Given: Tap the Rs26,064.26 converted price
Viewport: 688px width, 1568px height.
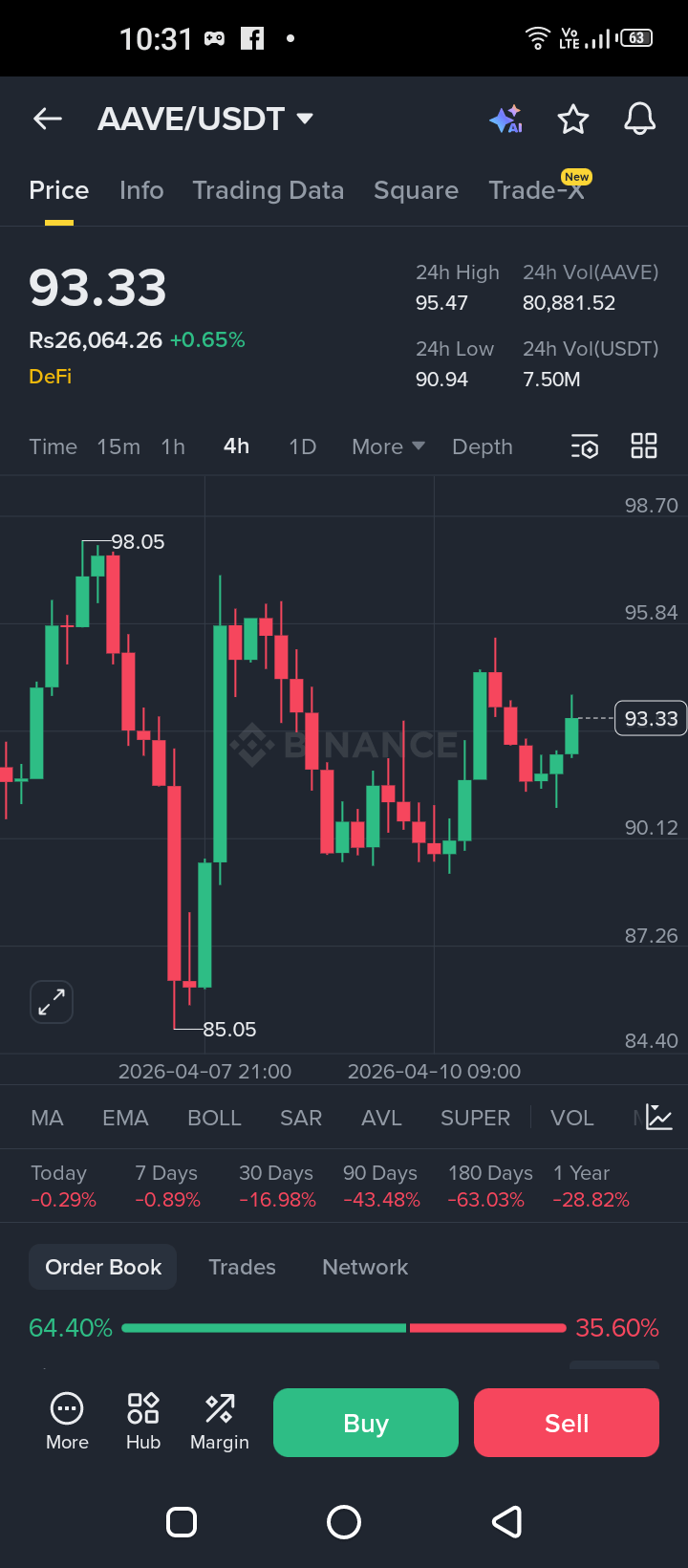Looking at the screenshot, I should tap(96, 340).
